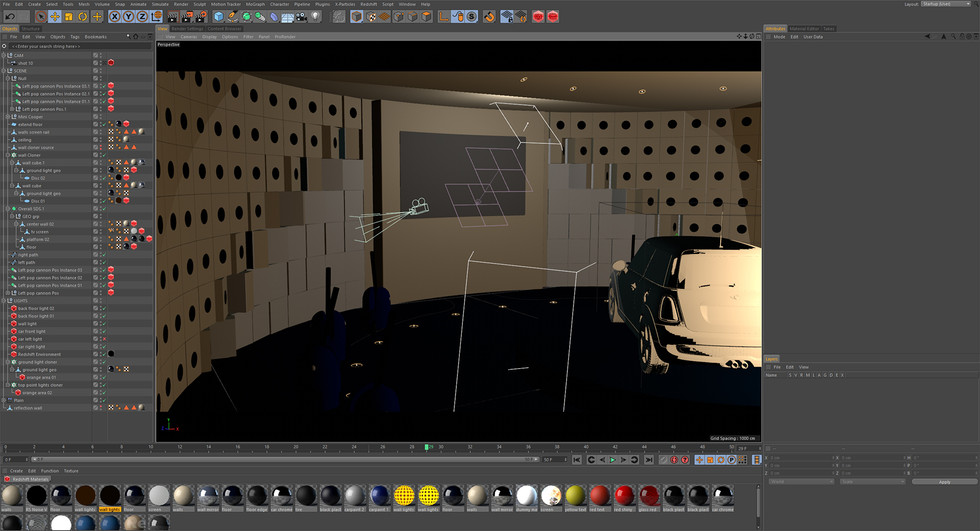Click the Apply button in coordinates panel
The width and height of the screenshot is (980, 531).
click(x=944, y=482)
